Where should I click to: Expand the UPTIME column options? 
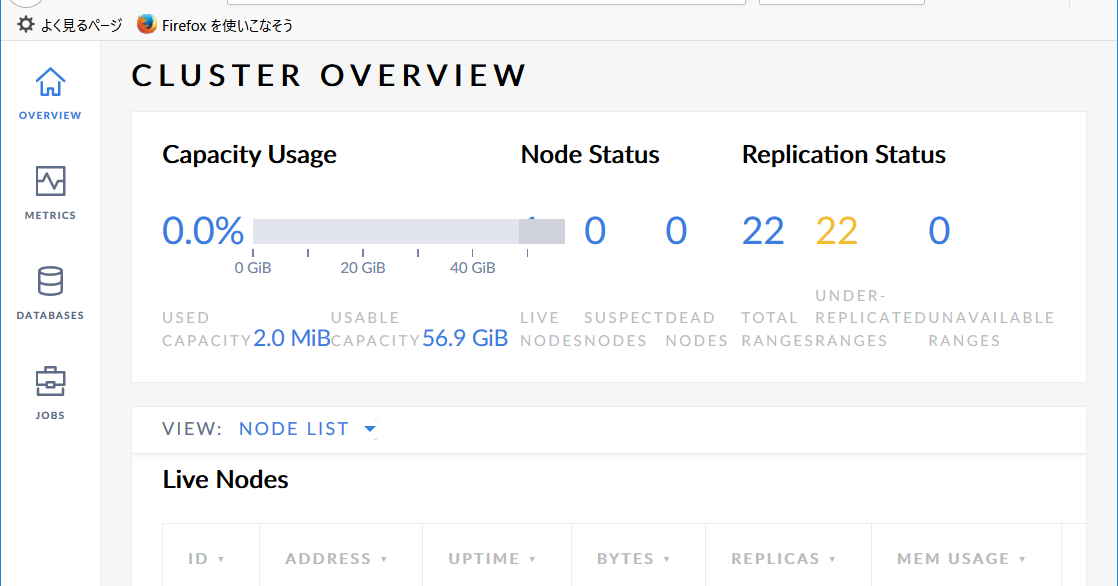495,558
